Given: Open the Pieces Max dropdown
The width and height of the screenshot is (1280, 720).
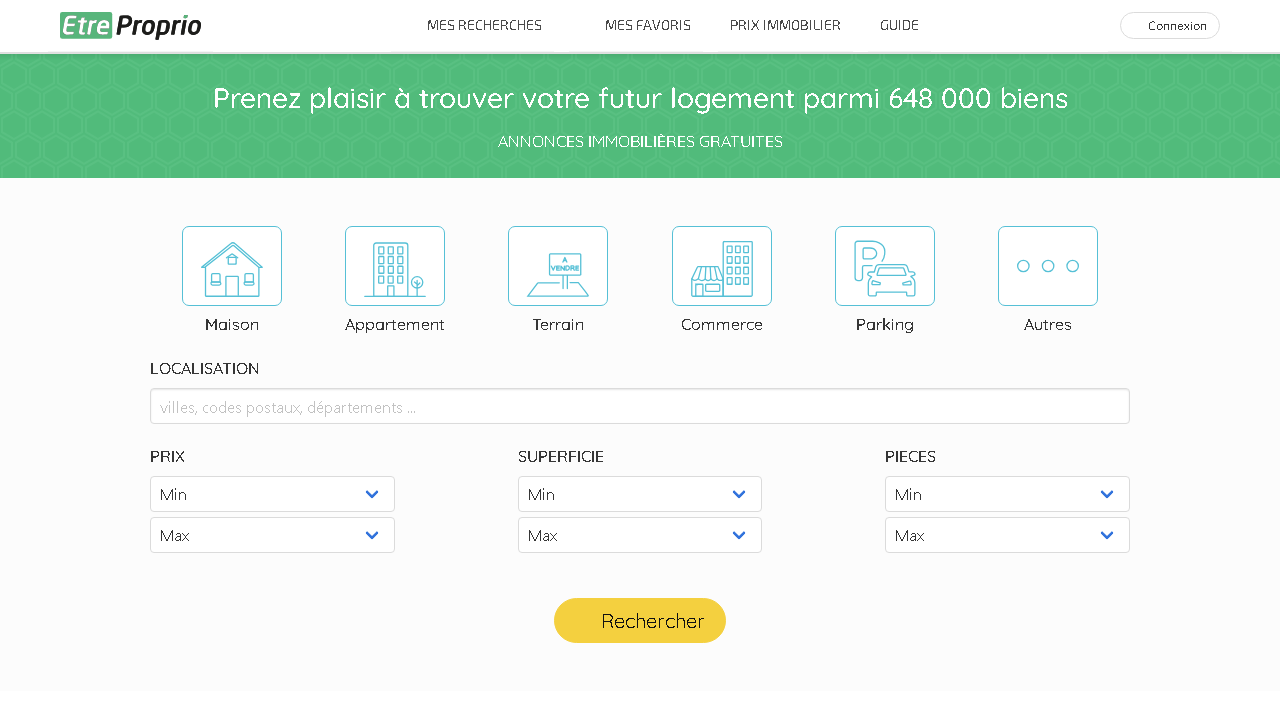Looking at the screenshot, I should coord(1007,535).
